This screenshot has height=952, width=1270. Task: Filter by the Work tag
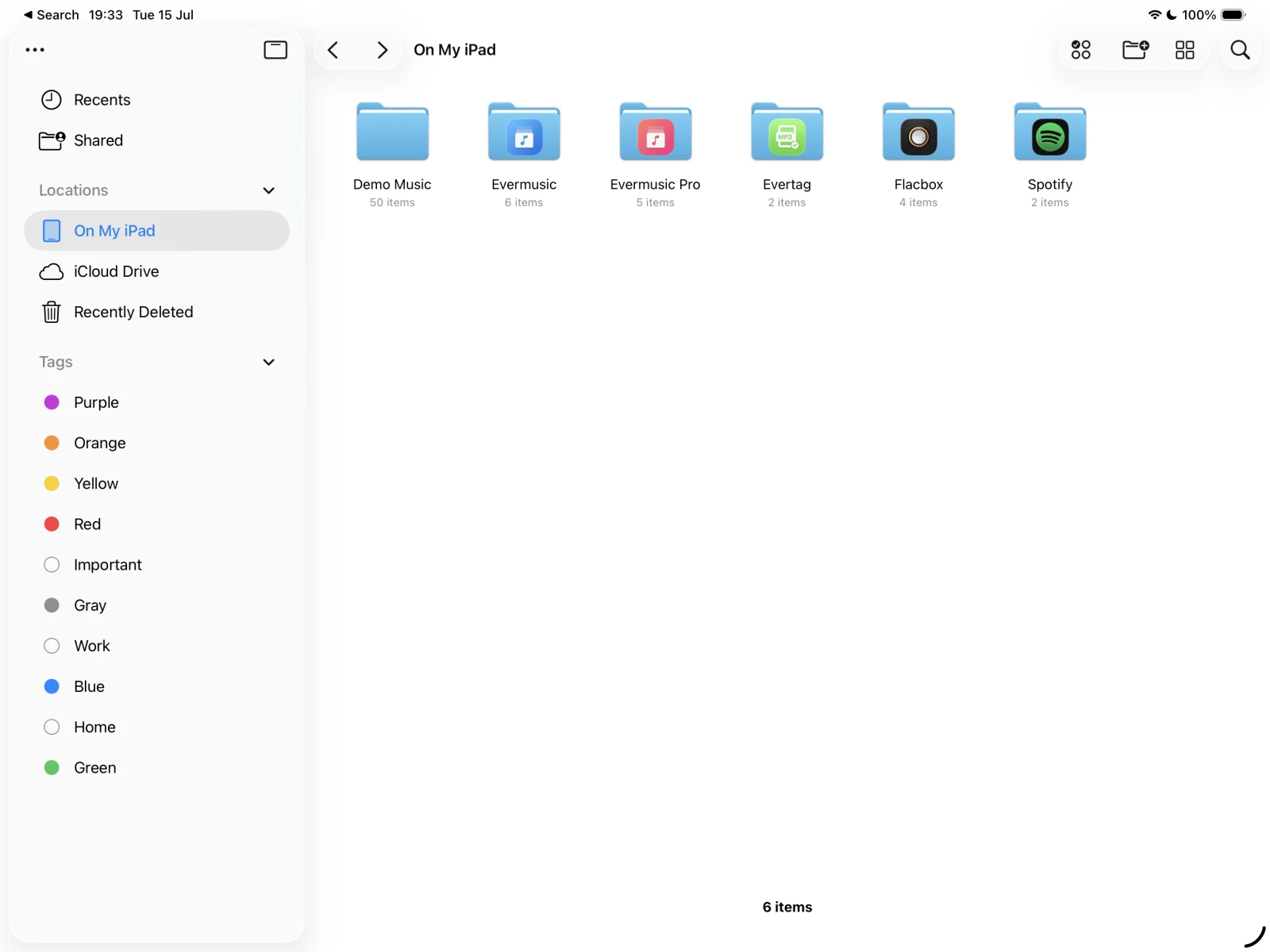[x=92, y=646]
